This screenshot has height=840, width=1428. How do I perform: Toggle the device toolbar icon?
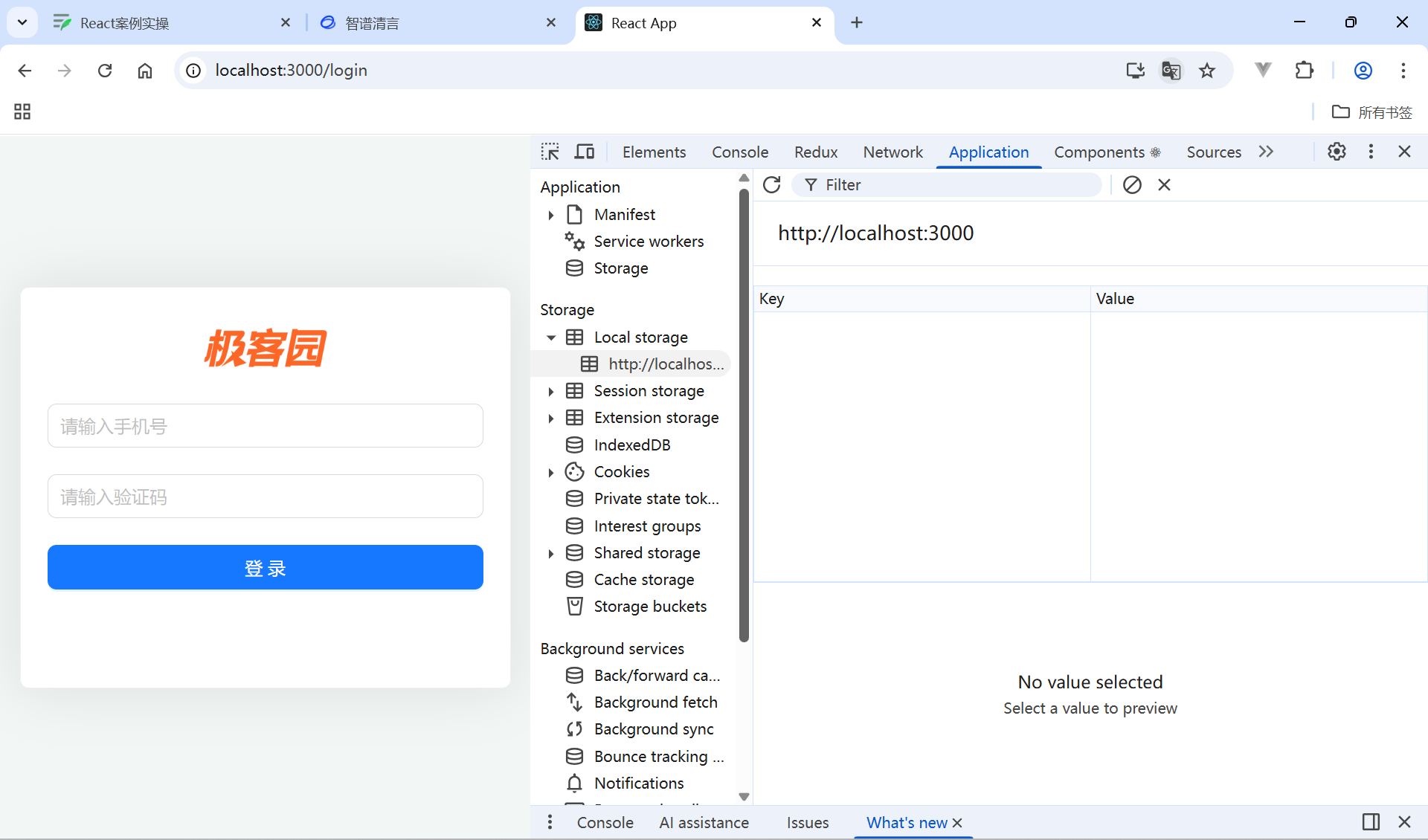[x=585, y=152]
